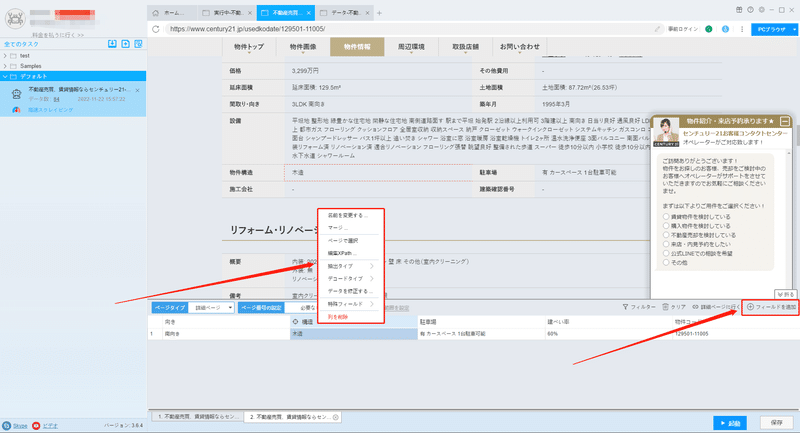800x433 pixels.
Task: Switch to the 周辺環境 page tab
Action: pos(411,46)
